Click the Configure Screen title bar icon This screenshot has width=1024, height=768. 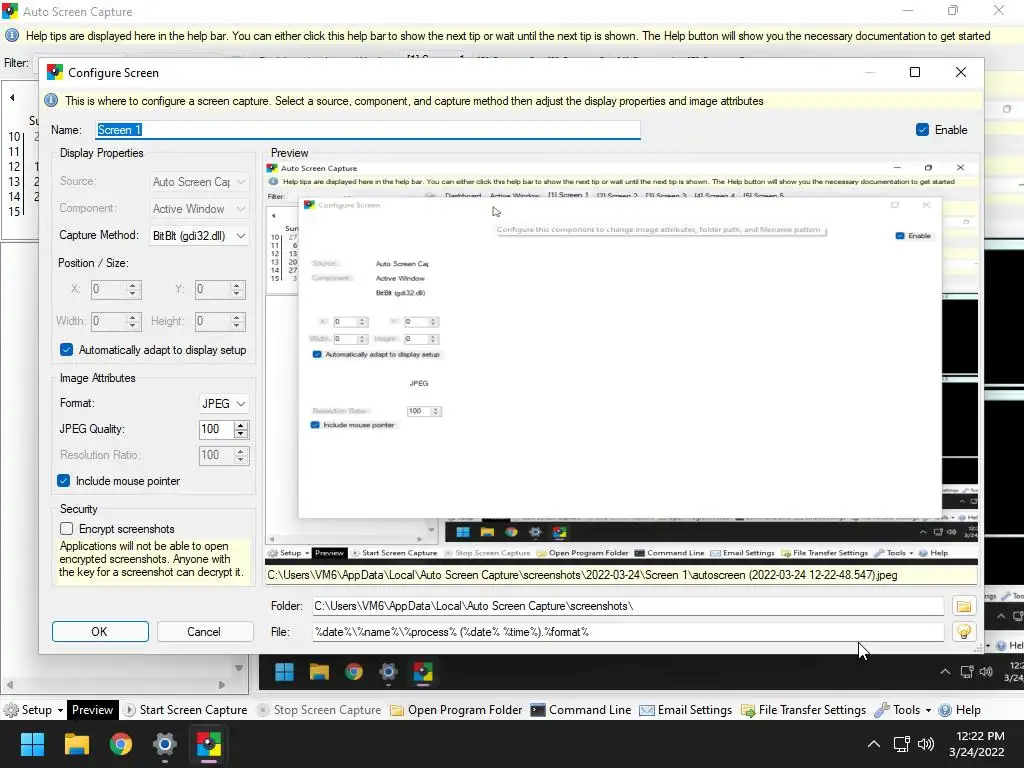click(x=55, y=72)
